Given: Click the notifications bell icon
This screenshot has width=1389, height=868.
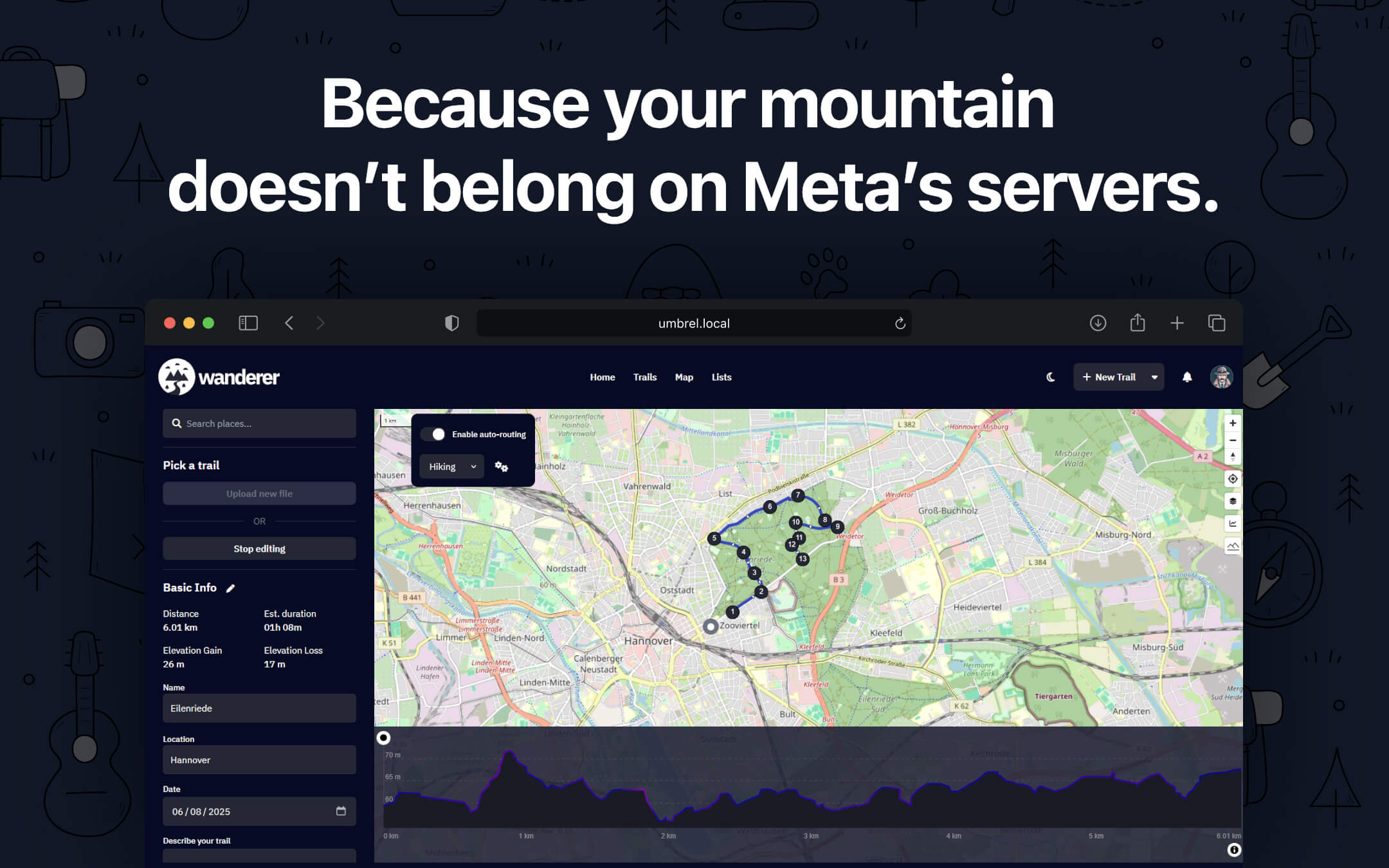Looking at the screenshot, I should tap(1187, 377).
